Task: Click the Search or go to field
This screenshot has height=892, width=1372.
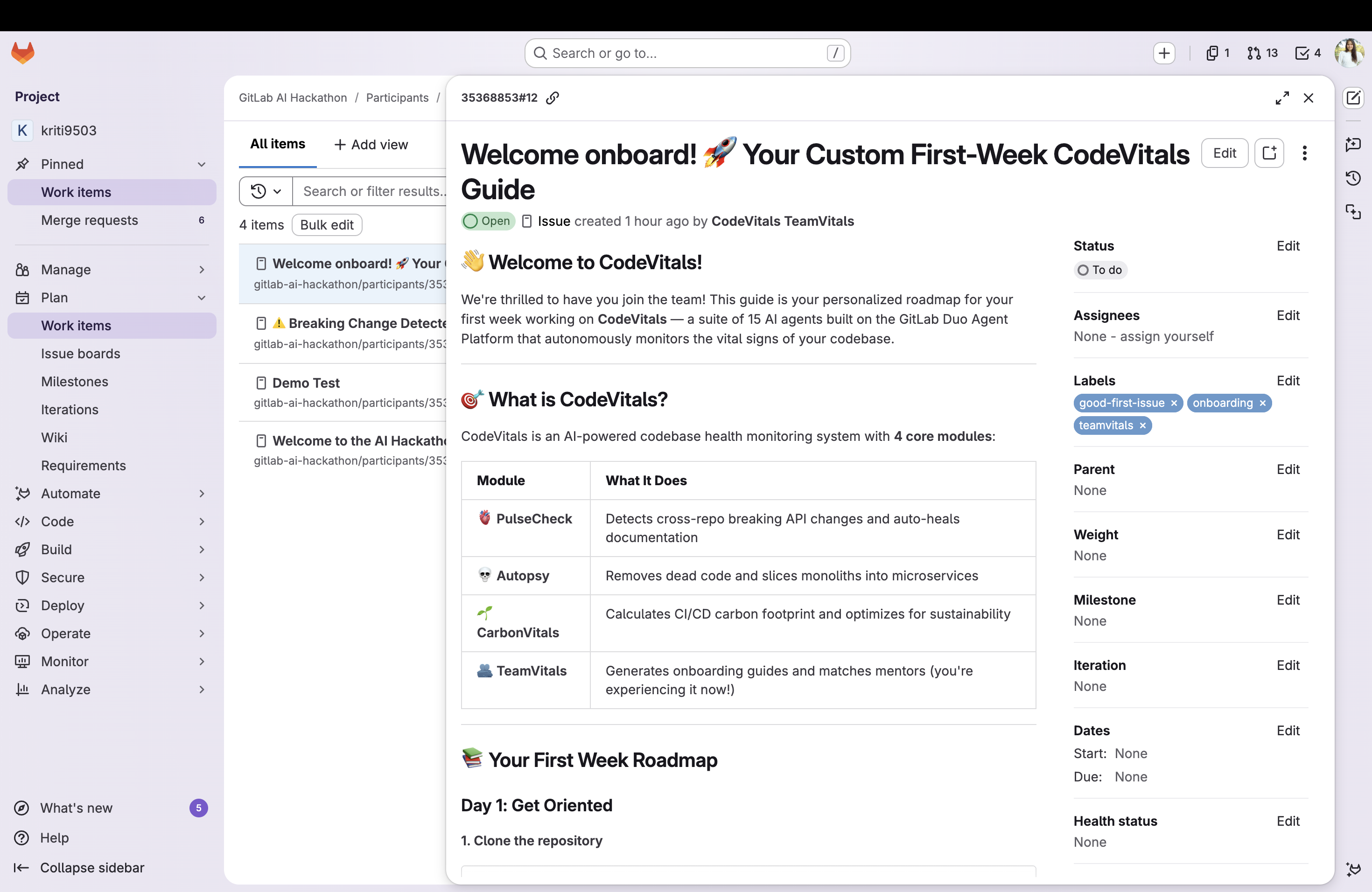Action: tap(686, 53)
